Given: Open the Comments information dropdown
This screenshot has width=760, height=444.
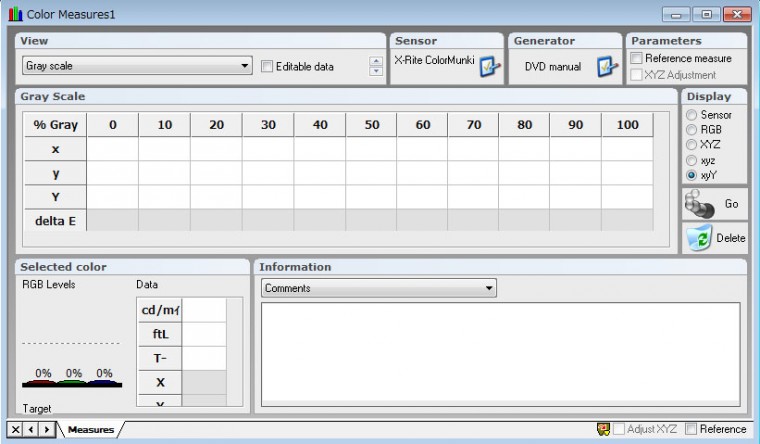Looking at the screenshot, I should point(488,288).
